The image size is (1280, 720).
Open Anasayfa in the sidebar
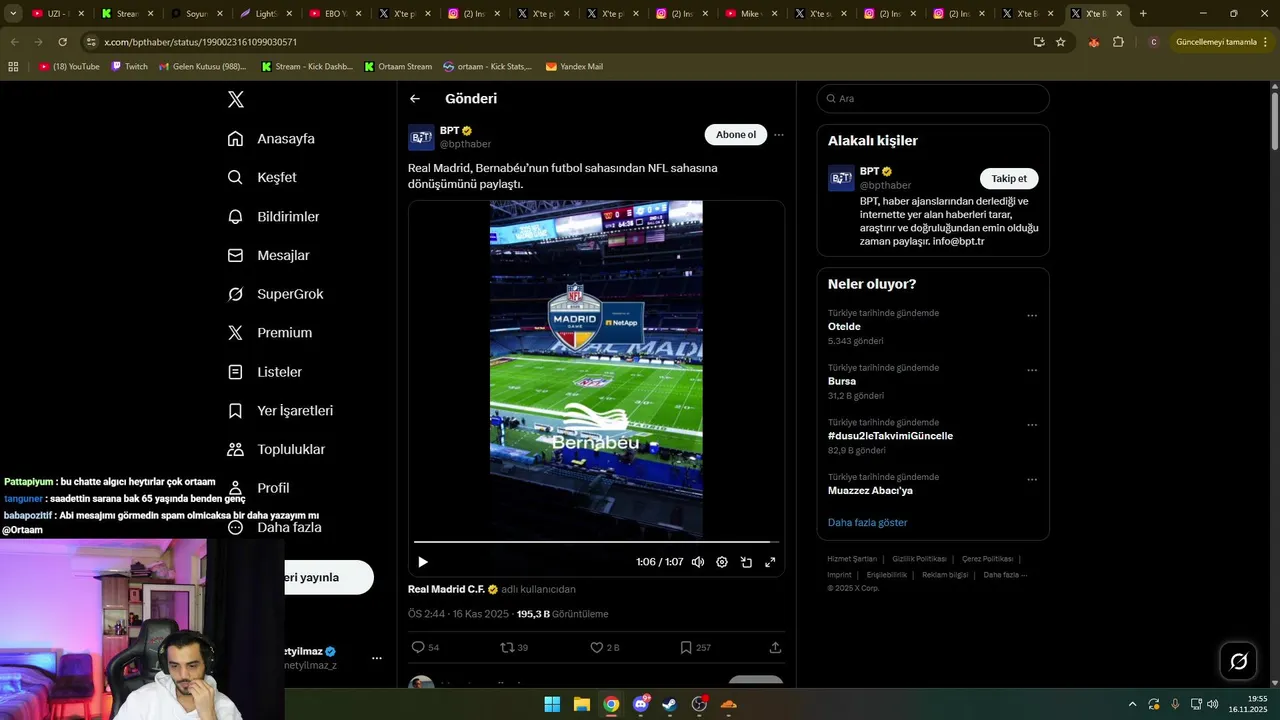(x=271, y=138)
